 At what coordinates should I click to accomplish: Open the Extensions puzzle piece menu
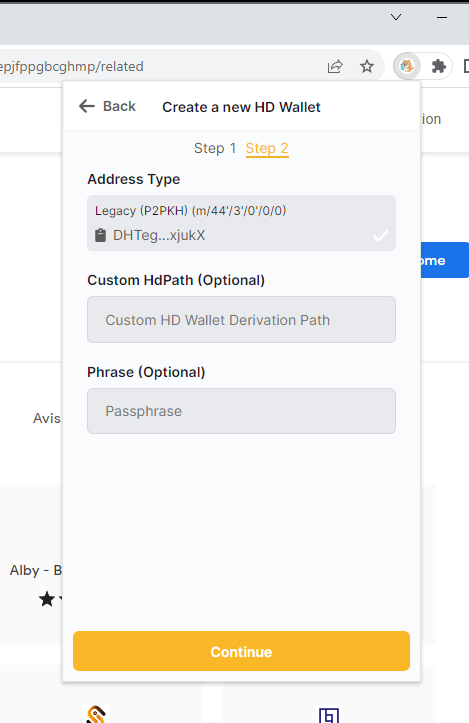[x=439, y=66]
